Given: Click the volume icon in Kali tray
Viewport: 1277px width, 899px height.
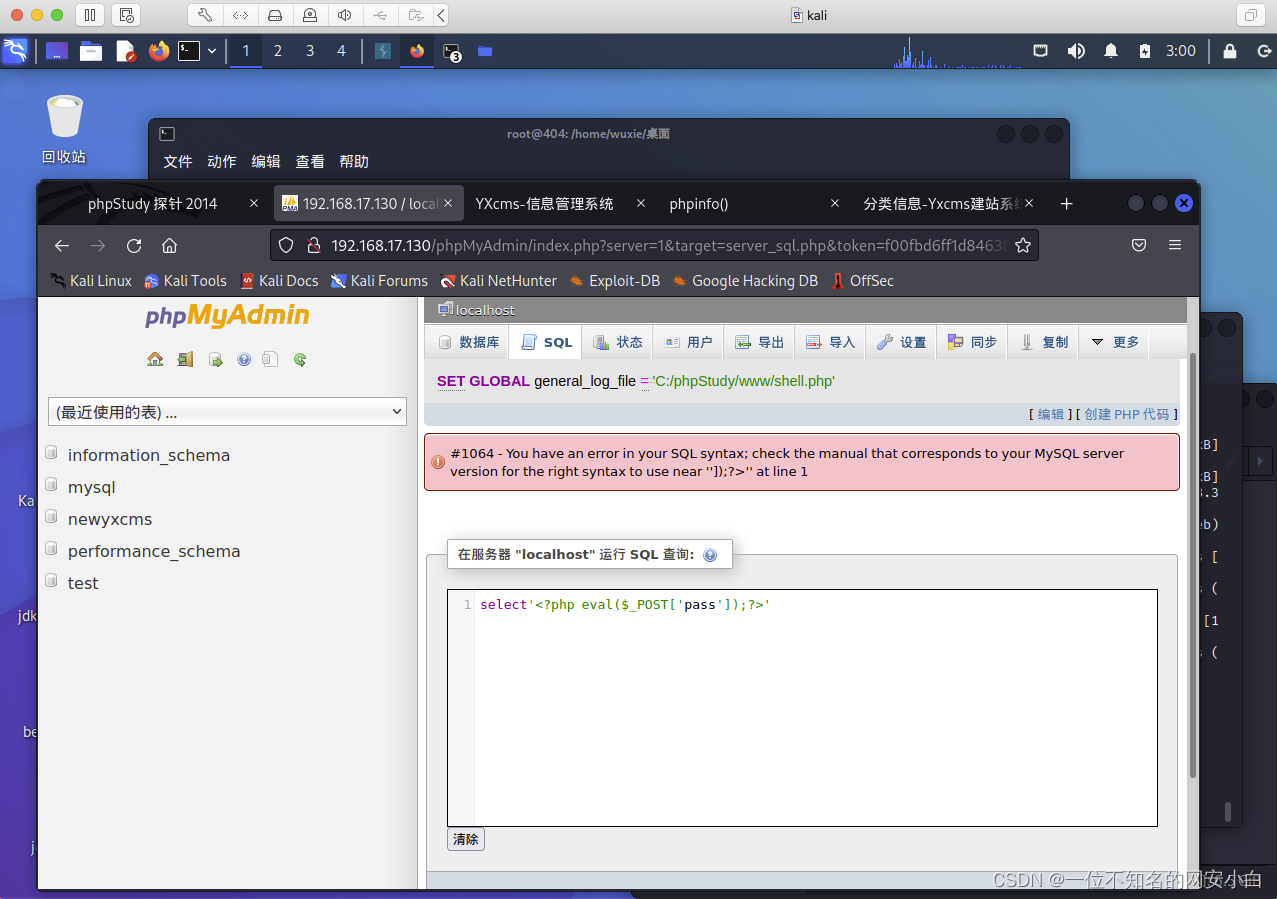Looking at the screenshot, I should tap(1076, 51).
